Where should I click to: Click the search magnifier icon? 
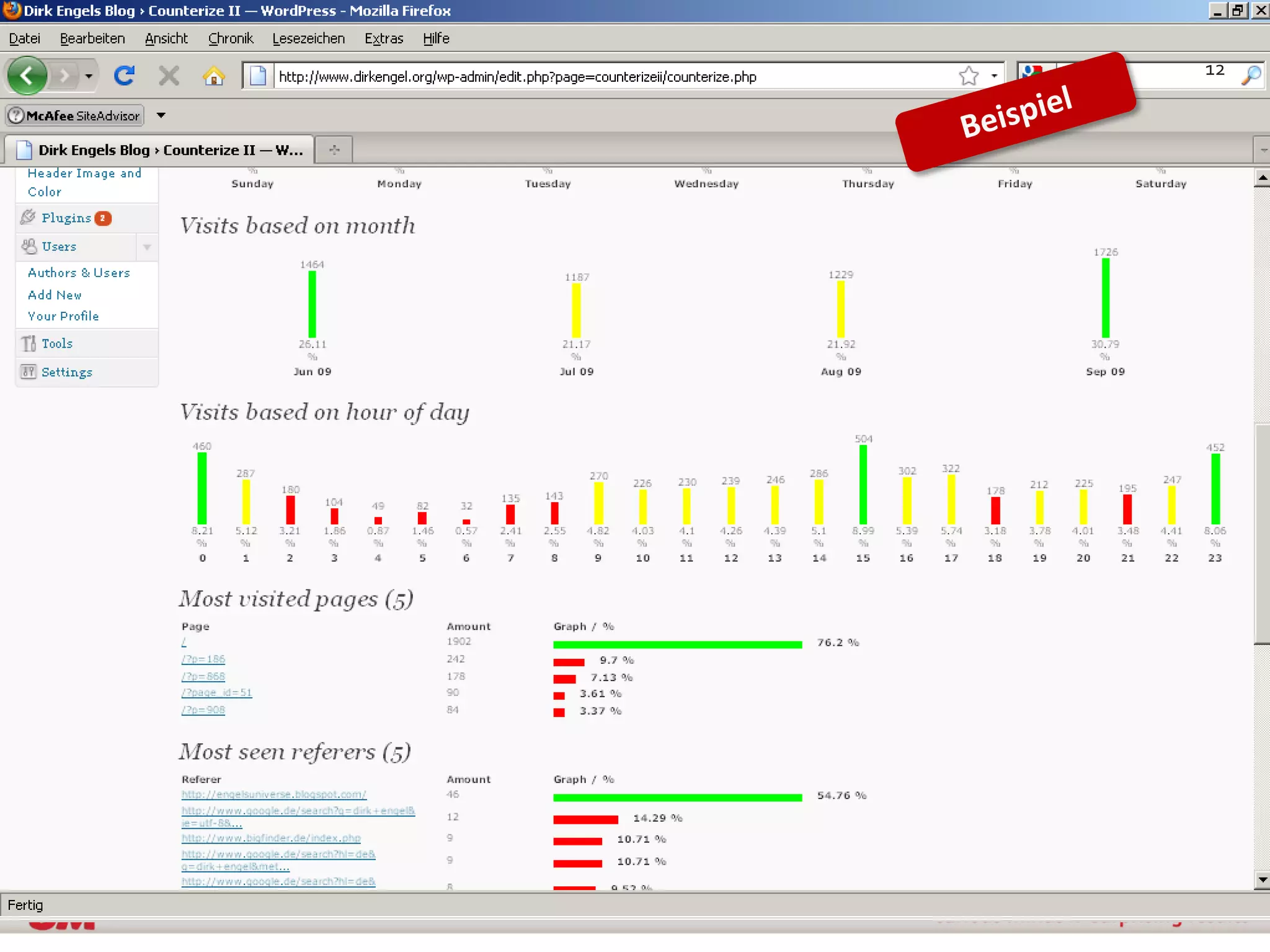[x=1251, y=76]
